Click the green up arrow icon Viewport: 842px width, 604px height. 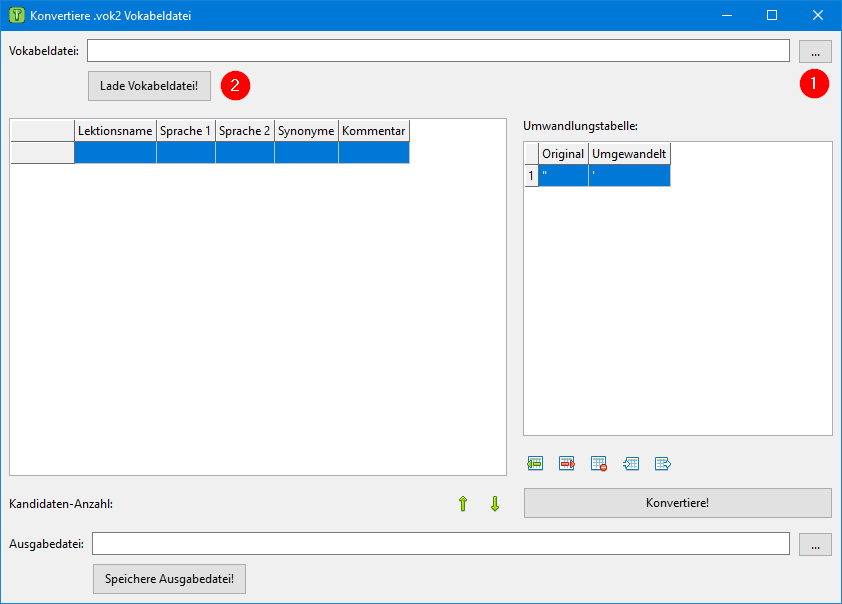point(462,504)
